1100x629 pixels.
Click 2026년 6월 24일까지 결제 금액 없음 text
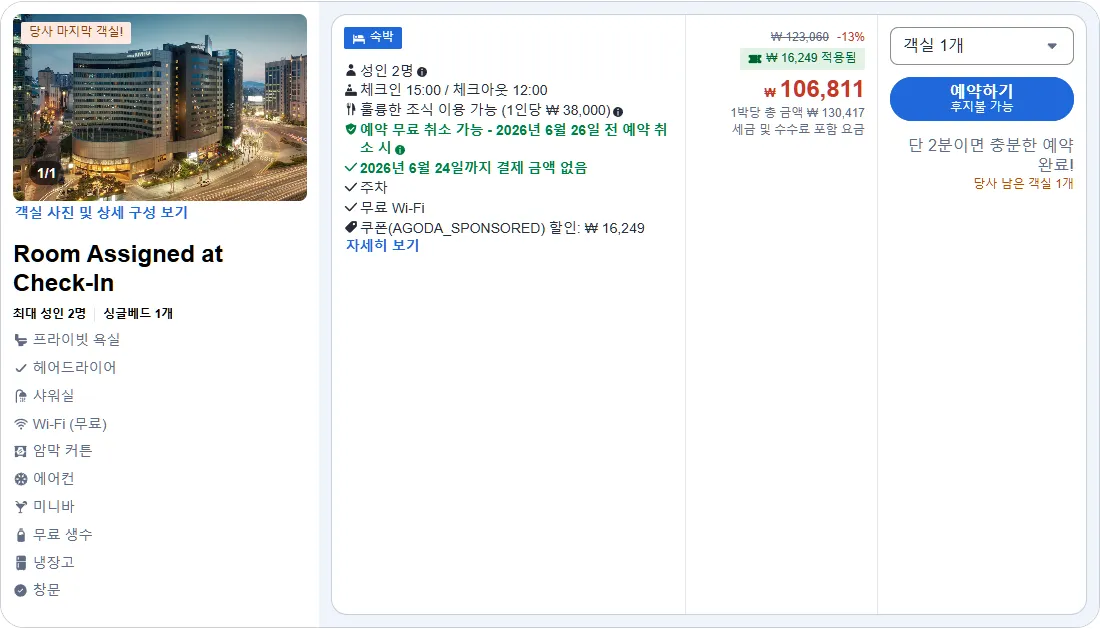(474, 168)
